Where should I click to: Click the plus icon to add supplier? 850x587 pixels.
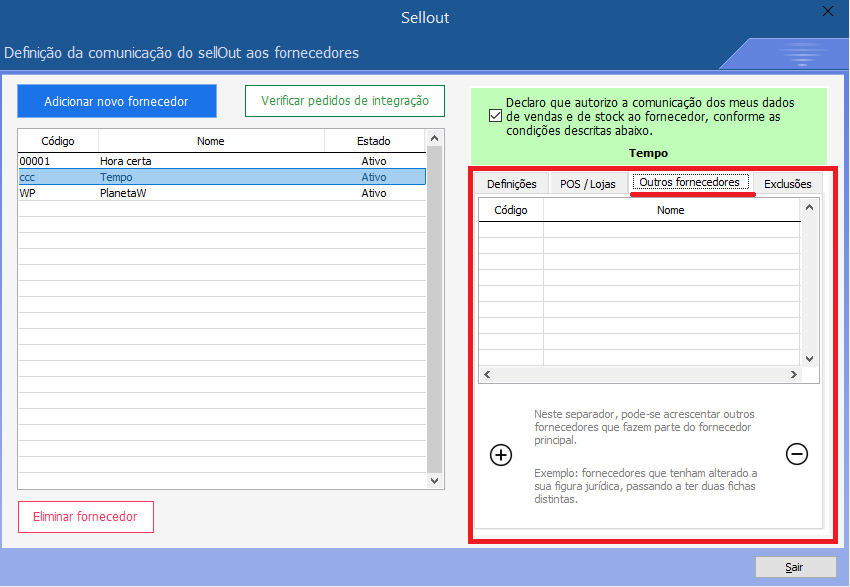click(501, 455)
